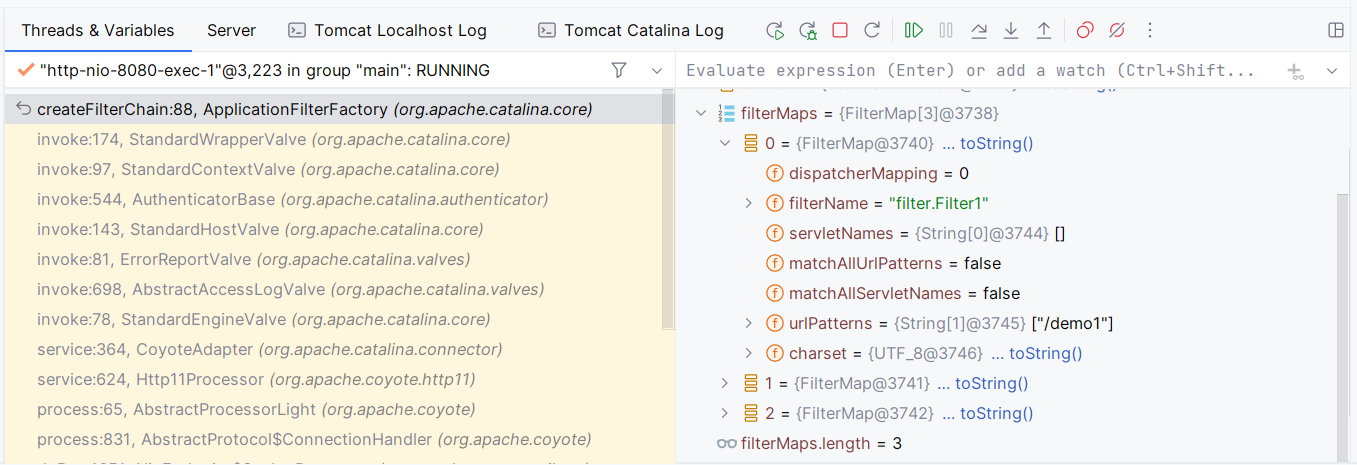
Task: Click the Resume Program icon
Action: click(x=913, y=31)
